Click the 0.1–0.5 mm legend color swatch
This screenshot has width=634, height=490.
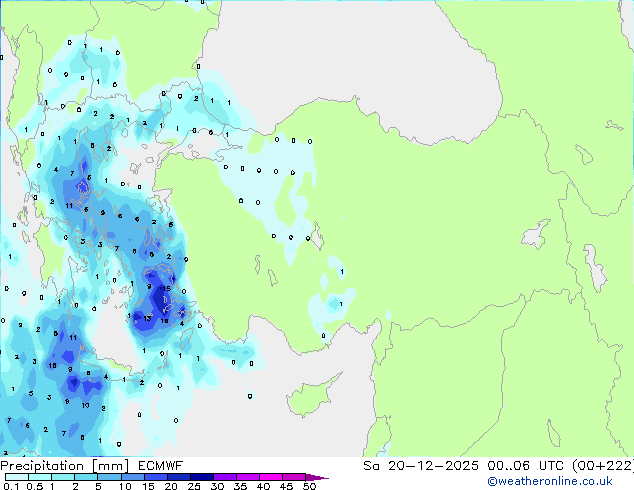pyautogui.click(x=17, y=477)
